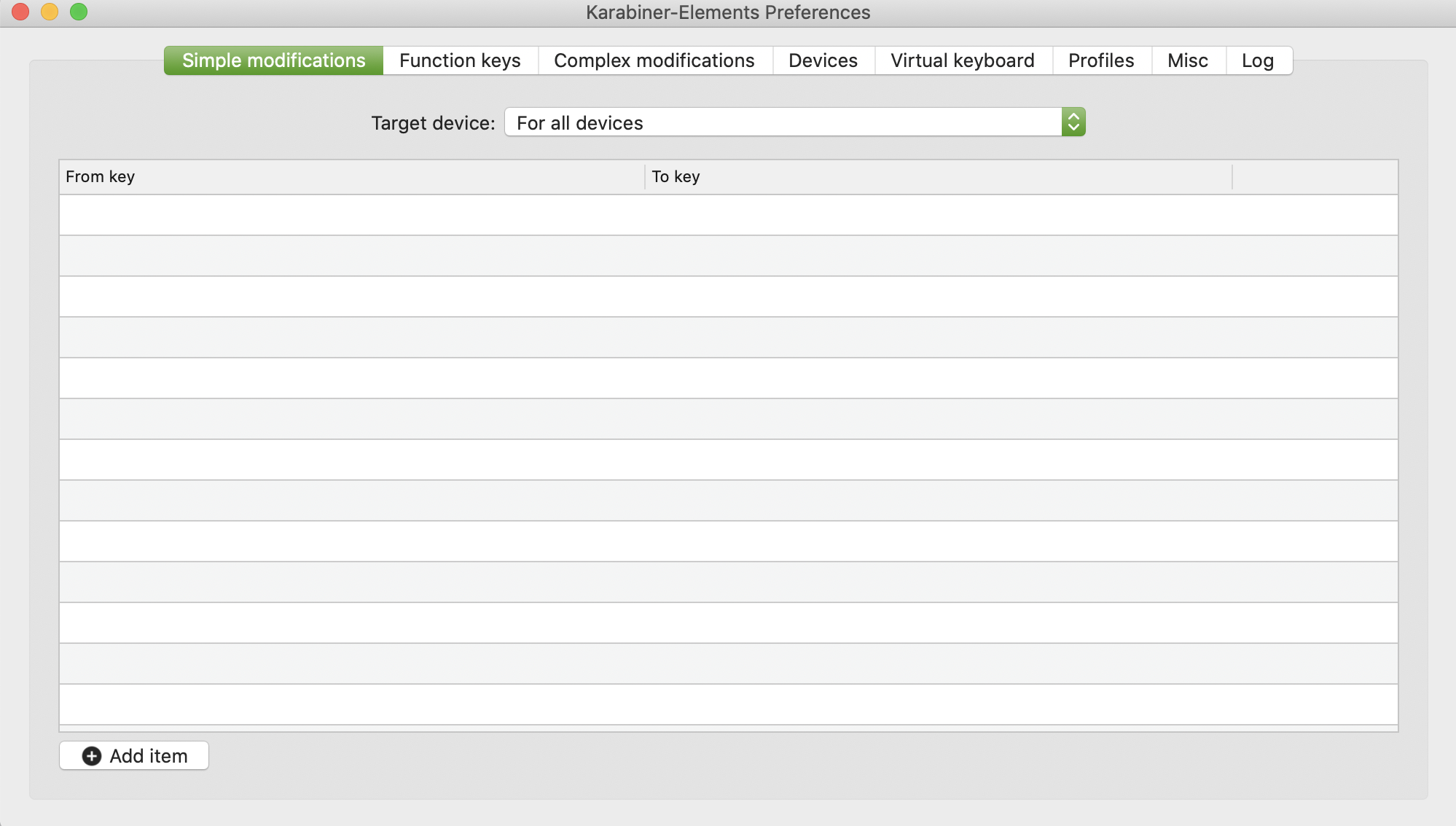Screen dimensions: 1456x826
Task: Select the Simple modifications tab
Action: coord(273,60)
